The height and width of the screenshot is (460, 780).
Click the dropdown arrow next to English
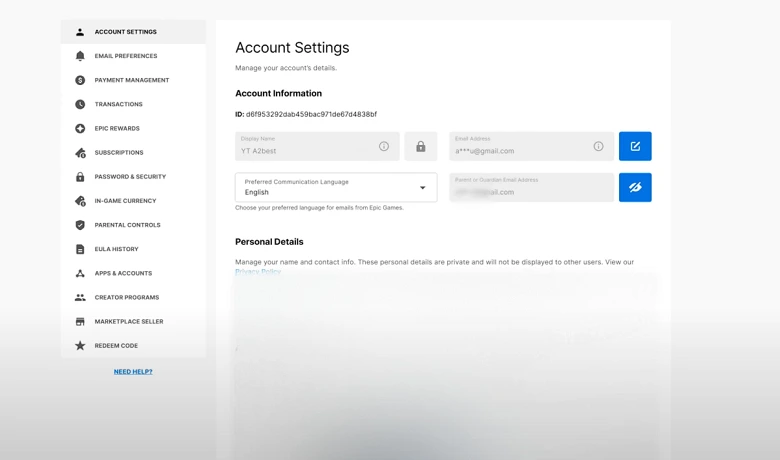[422, 188]
